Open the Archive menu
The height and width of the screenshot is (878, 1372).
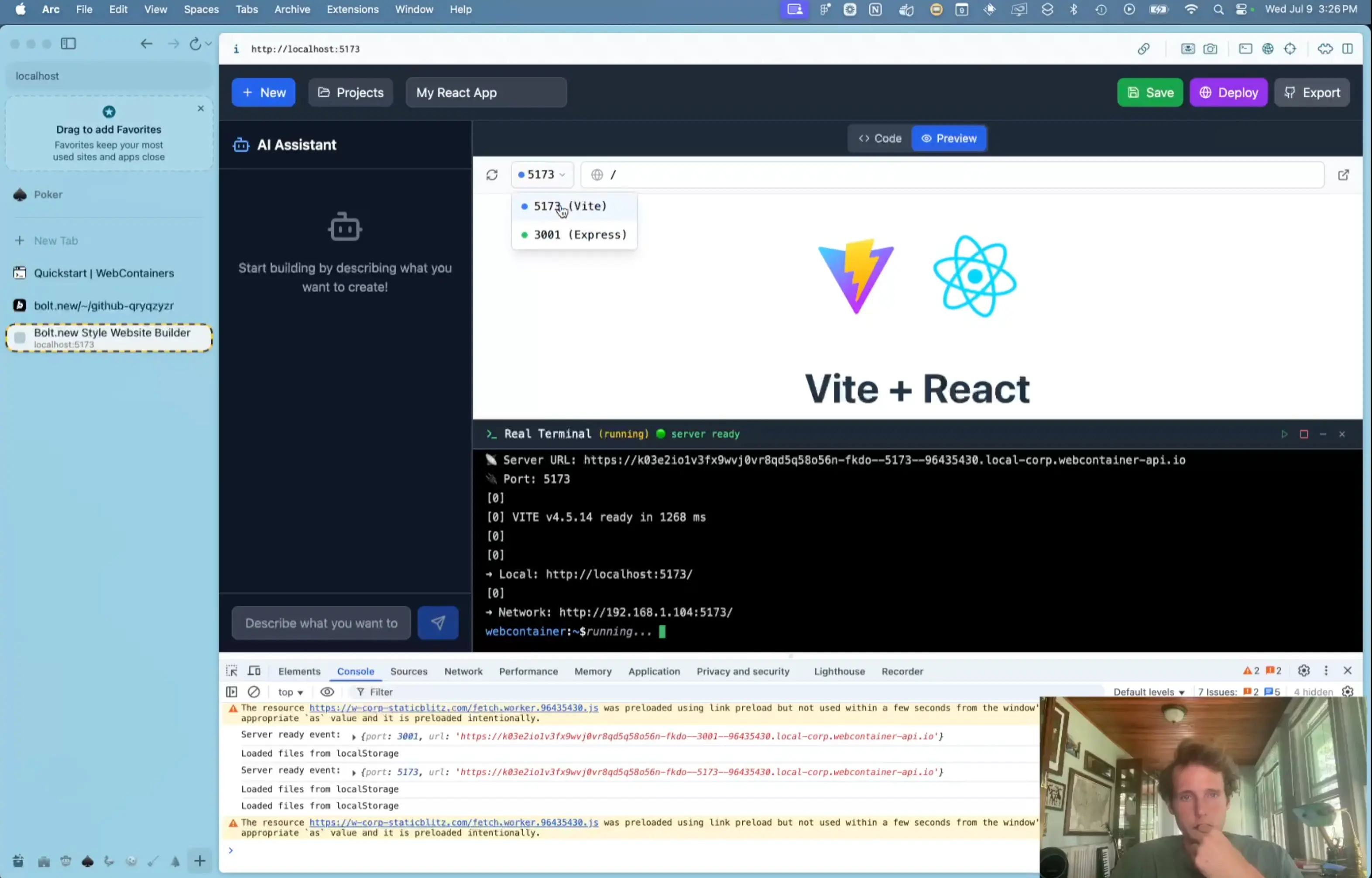(x=292, y=9)
